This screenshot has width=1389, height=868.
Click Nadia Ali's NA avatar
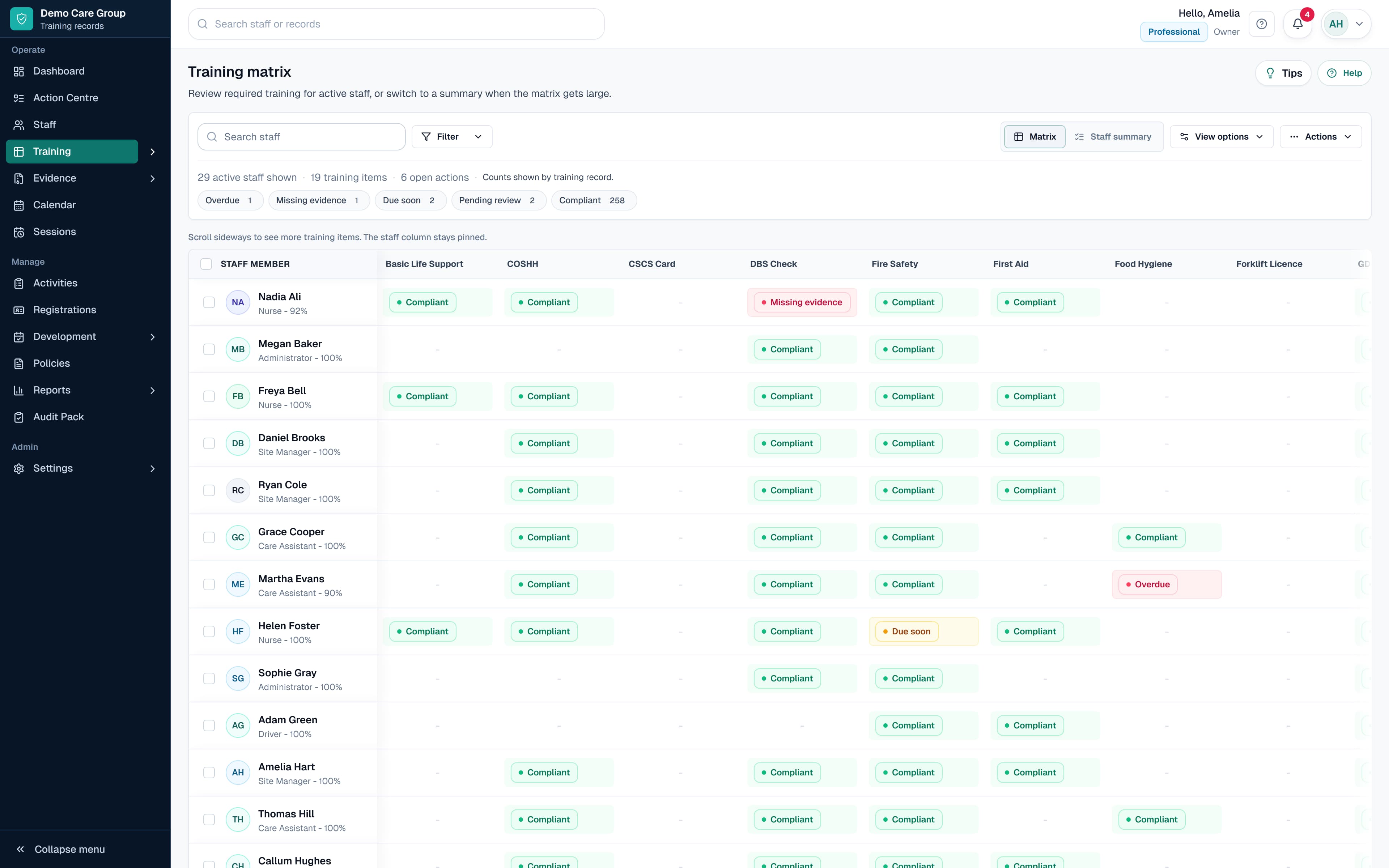(x=238, y=303)
